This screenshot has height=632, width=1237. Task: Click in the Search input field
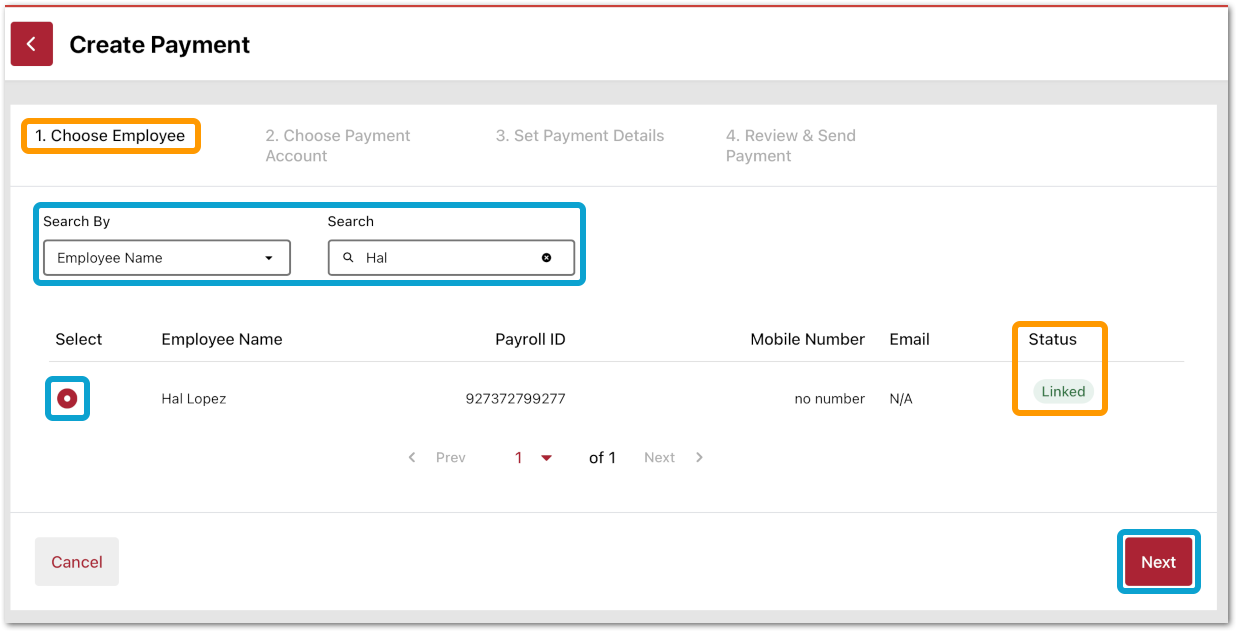tap(445, 258)
